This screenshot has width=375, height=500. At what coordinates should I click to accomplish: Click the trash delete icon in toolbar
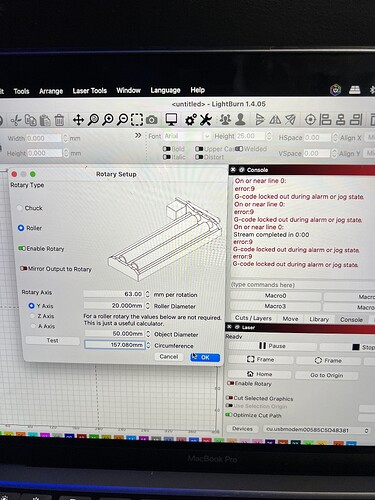click(59, 120)
